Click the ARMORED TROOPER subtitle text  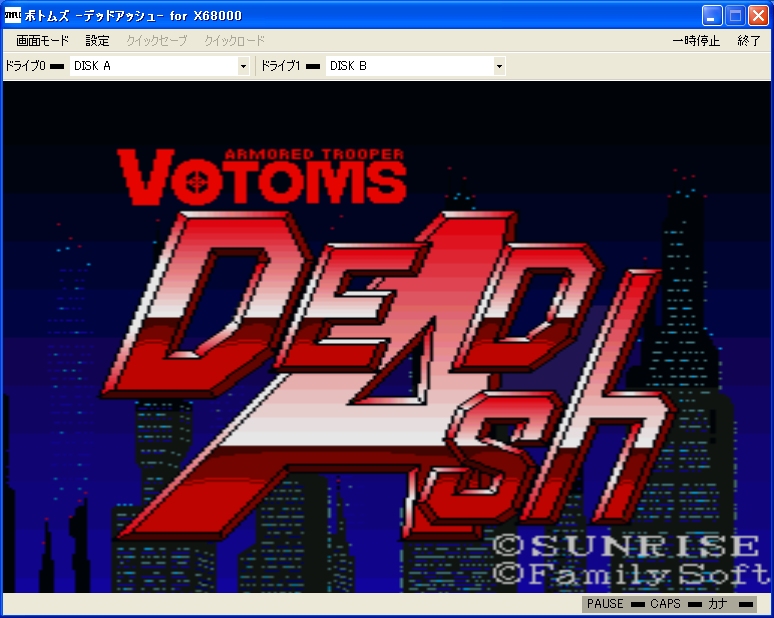coord(314,154)
